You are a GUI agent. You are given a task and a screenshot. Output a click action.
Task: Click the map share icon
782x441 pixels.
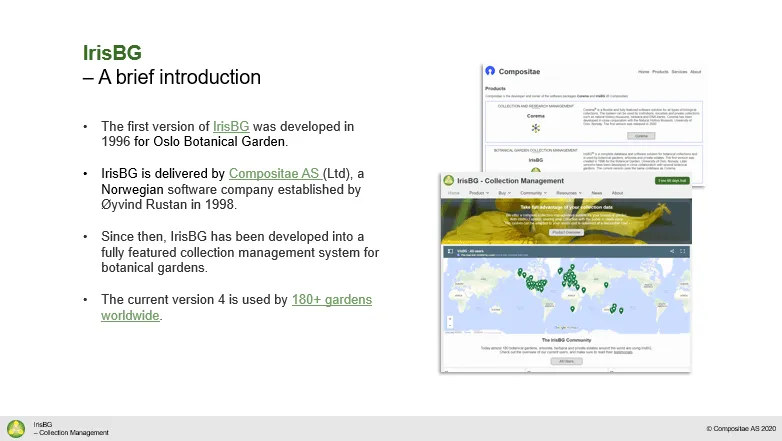pos(672,251)
